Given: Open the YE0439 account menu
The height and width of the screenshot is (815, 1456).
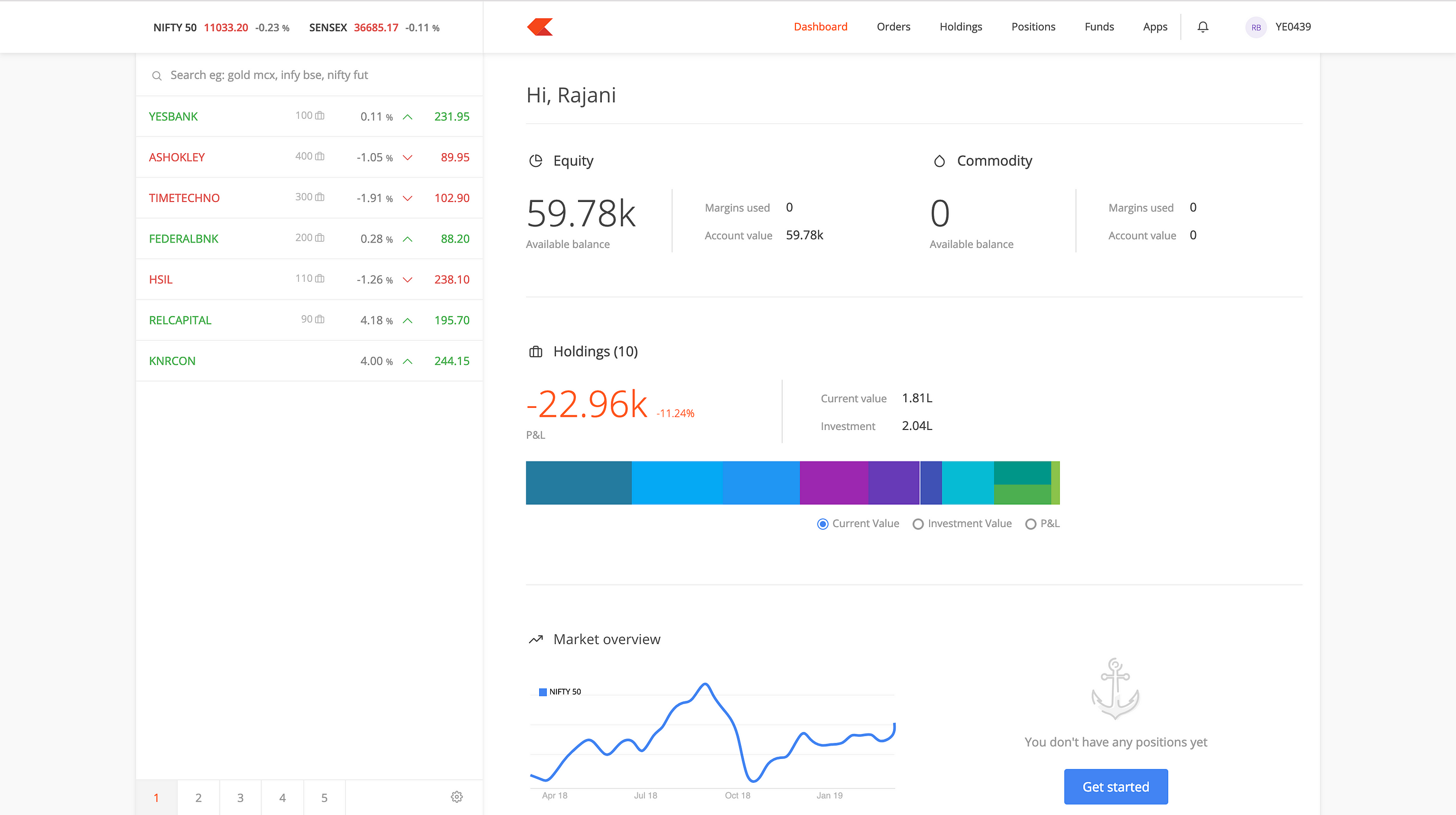Looking at the screenshot, I should point(1293,27).
